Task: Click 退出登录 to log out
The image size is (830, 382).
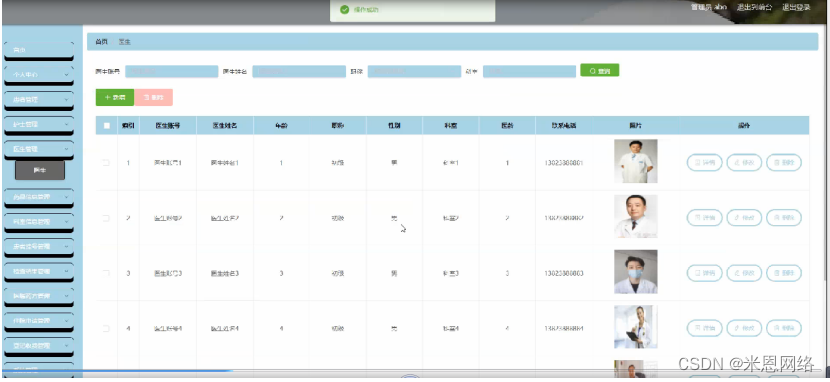Action: pos(796,7)
